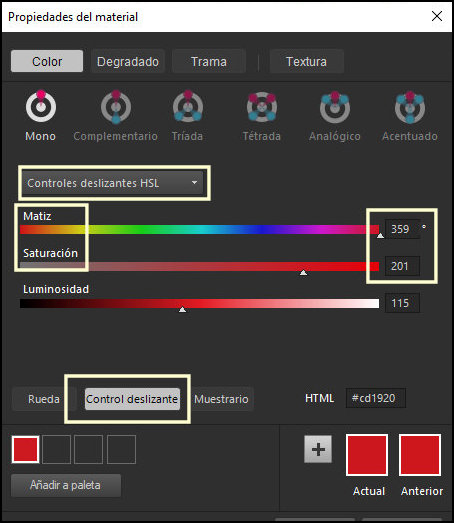
Task: Click the red palette swatch
Action: [25, 449]
